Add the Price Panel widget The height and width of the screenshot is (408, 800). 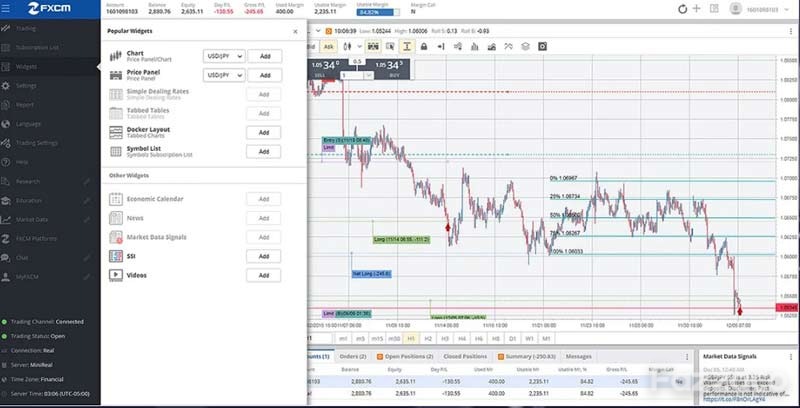[265, 75]
